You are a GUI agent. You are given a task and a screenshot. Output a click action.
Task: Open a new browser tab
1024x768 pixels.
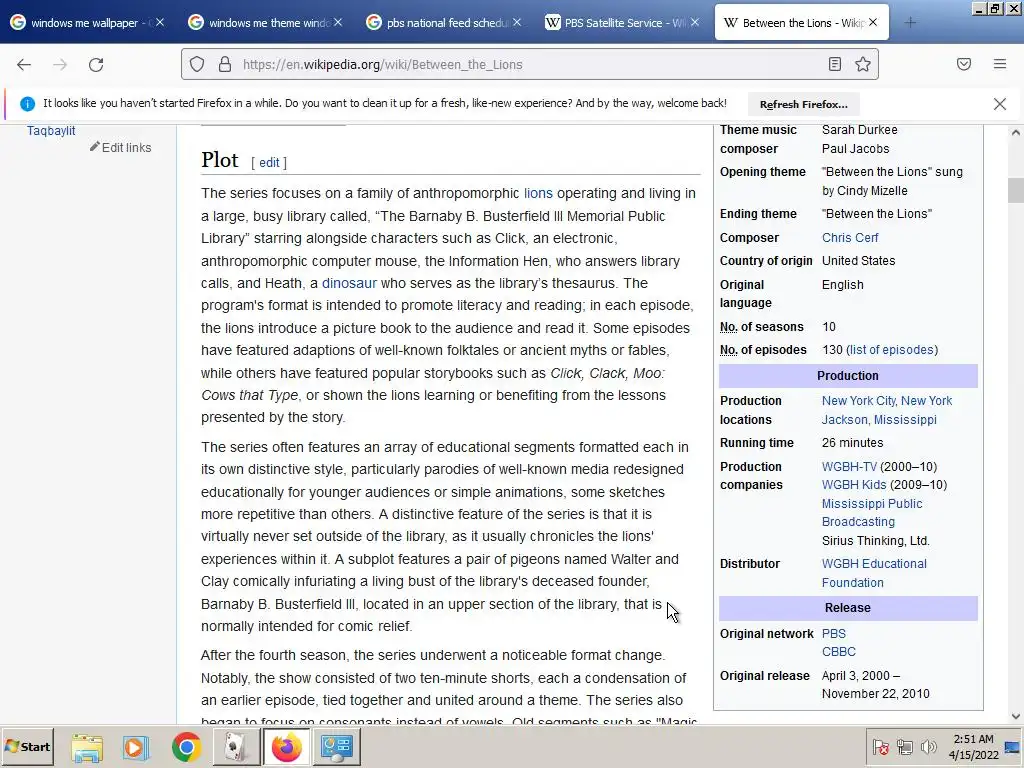(x=910, y=23)
